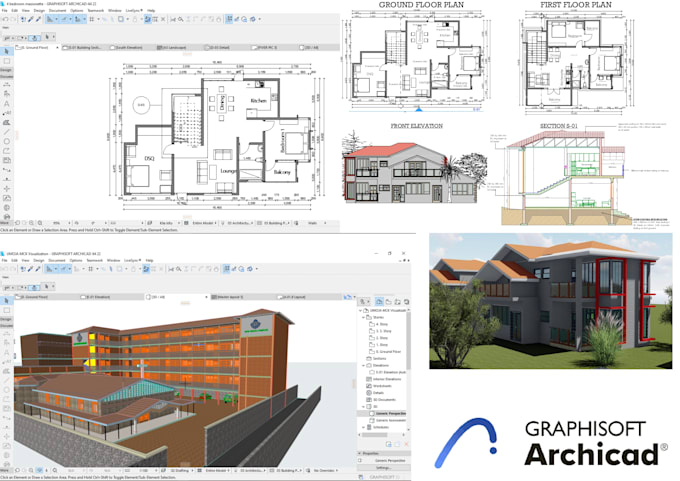Toggle Guide Lines button in bottom window toolbar
Viewport: 680px width, 481px height.
click(x=49, y=269)
